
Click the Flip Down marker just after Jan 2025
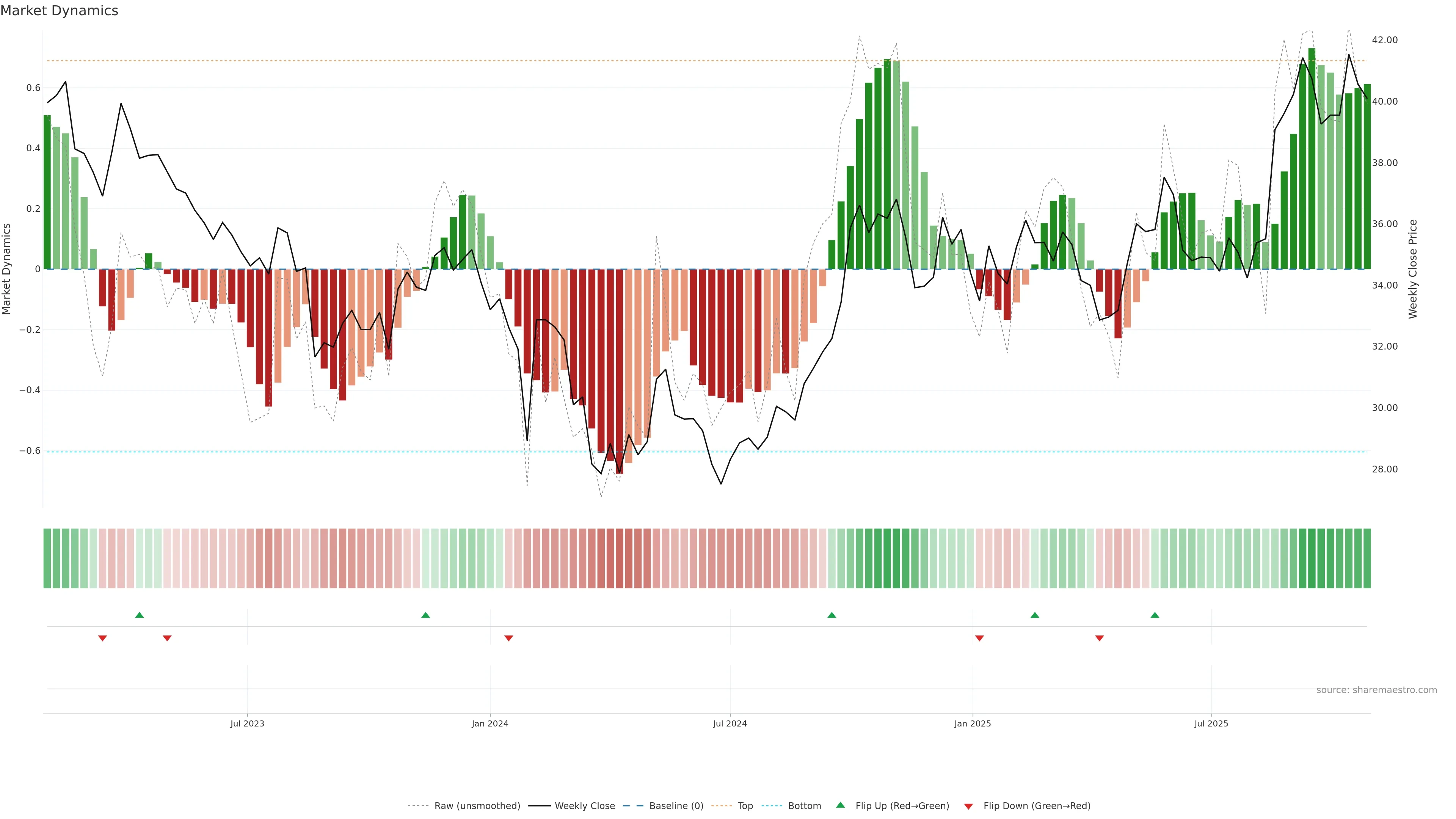pyautogui.click(x=979, y=638)
